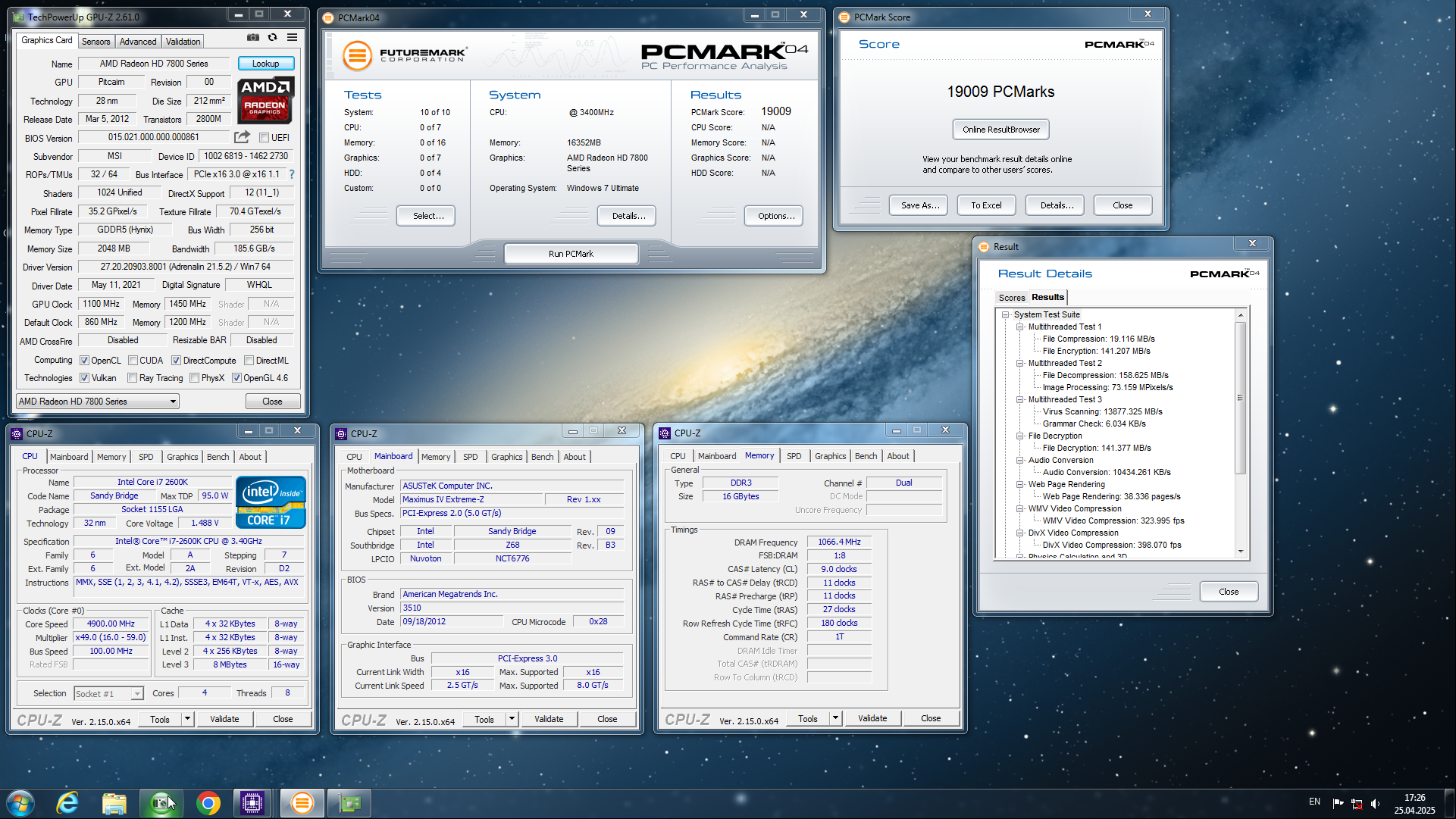Viewport: 1456px width, 819px height.
Task: Switch to PCMark04 via its taskbar icon
Action: (302, 803)
